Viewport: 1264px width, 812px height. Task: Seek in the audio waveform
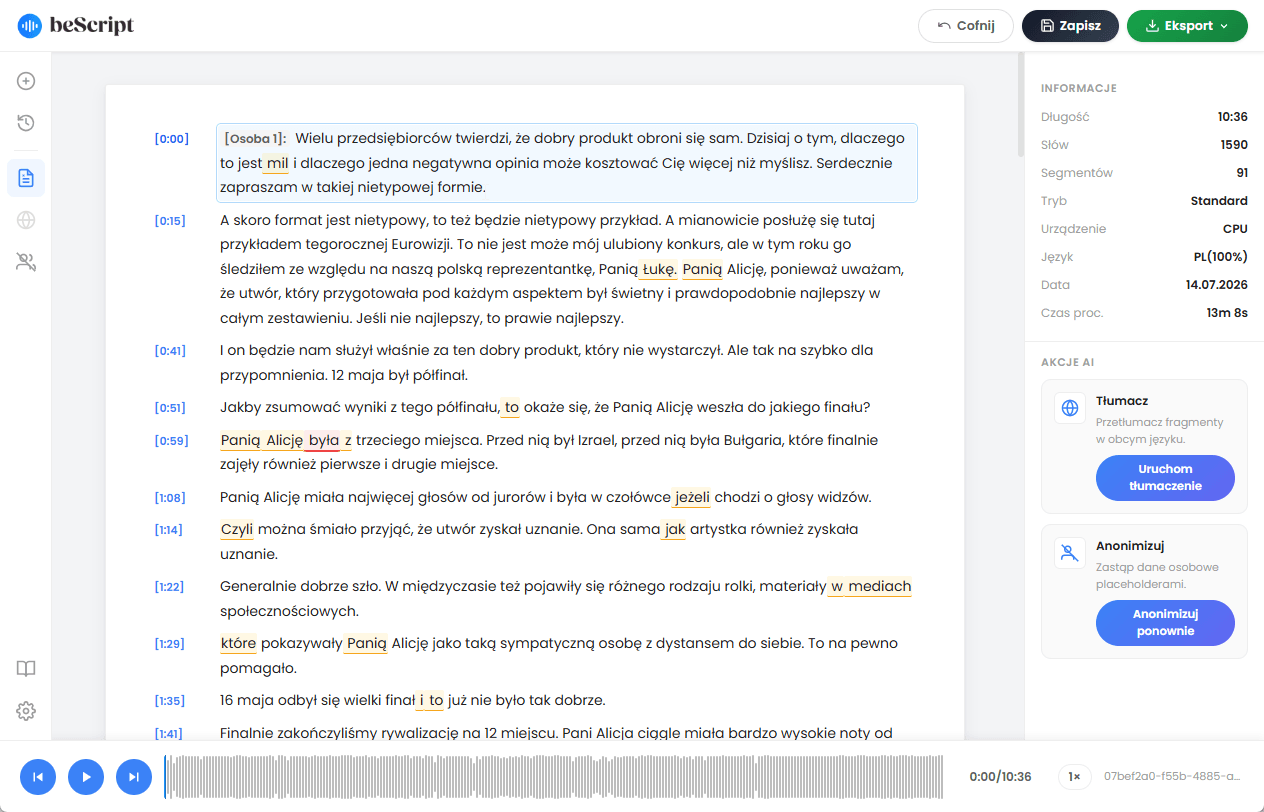[x=554, y=776]
